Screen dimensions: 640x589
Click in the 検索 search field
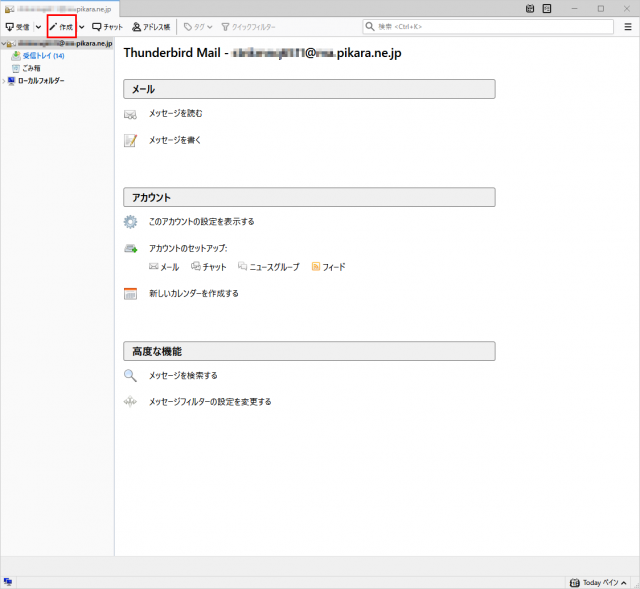(490, 26)
